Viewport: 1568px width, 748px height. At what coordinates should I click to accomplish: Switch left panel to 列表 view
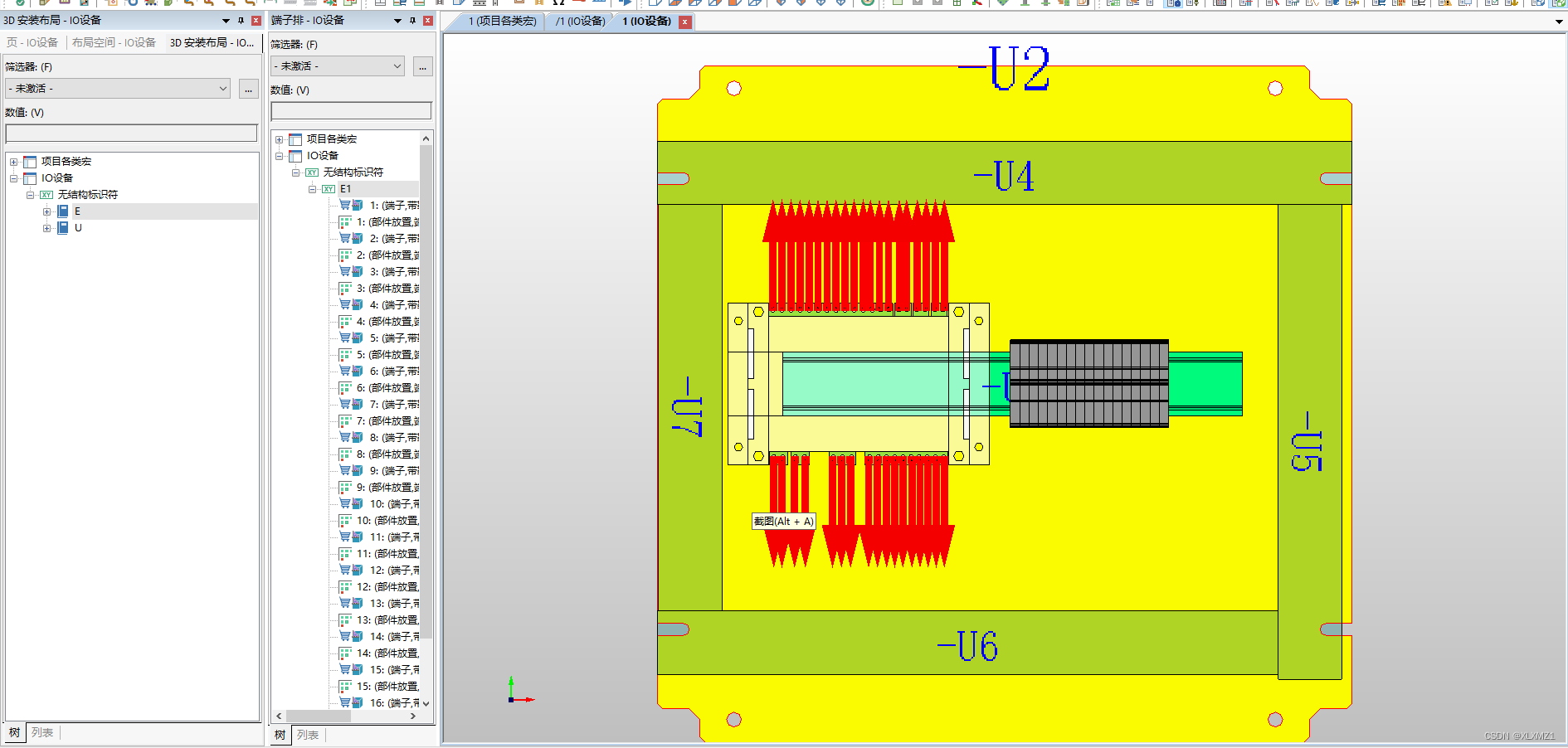pyautogui.click(x=42, y=733)
